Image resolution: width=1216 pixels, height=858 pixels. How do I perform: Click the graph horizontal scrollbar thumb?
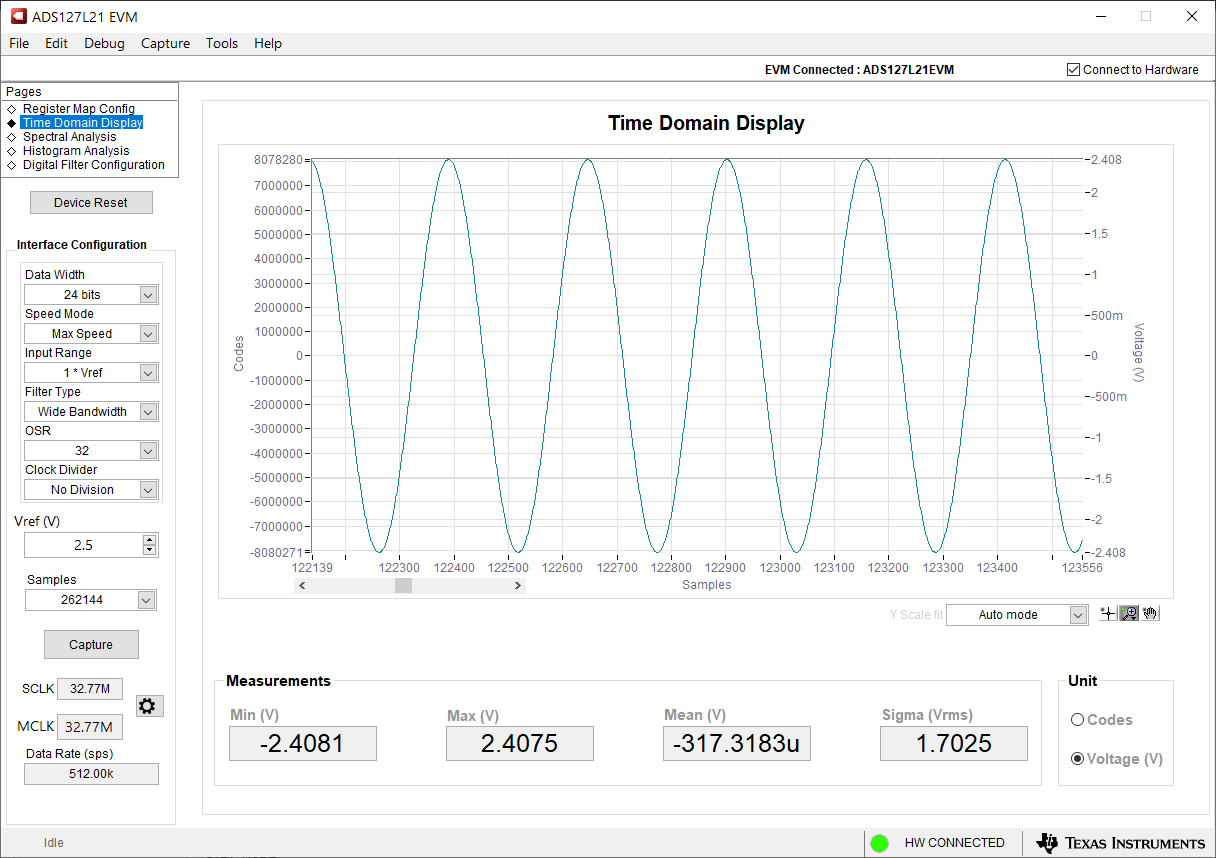(x=403, y=586)
